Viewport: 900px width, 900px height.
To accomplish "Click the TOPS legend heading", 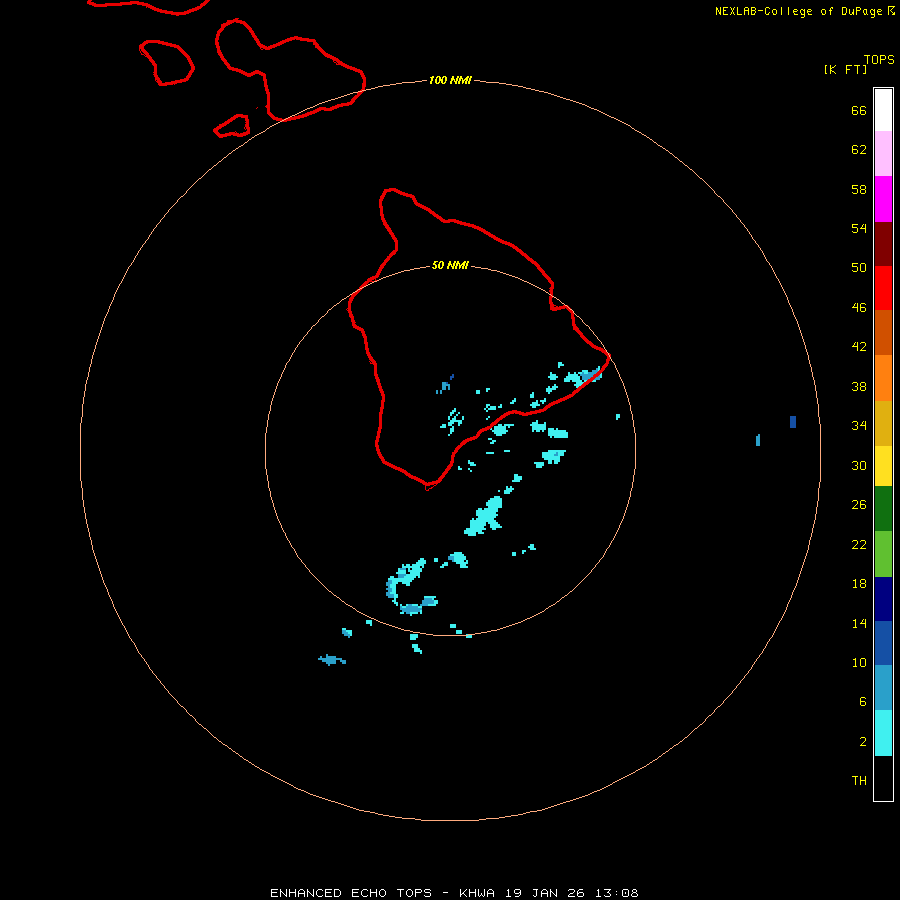I will pos(879,59).
